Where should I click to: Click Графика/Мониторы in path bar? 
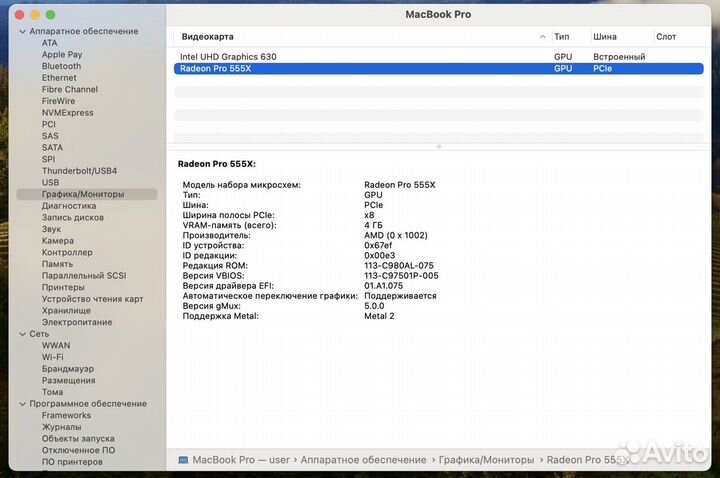pyautogui.click(x=486, y=460)
